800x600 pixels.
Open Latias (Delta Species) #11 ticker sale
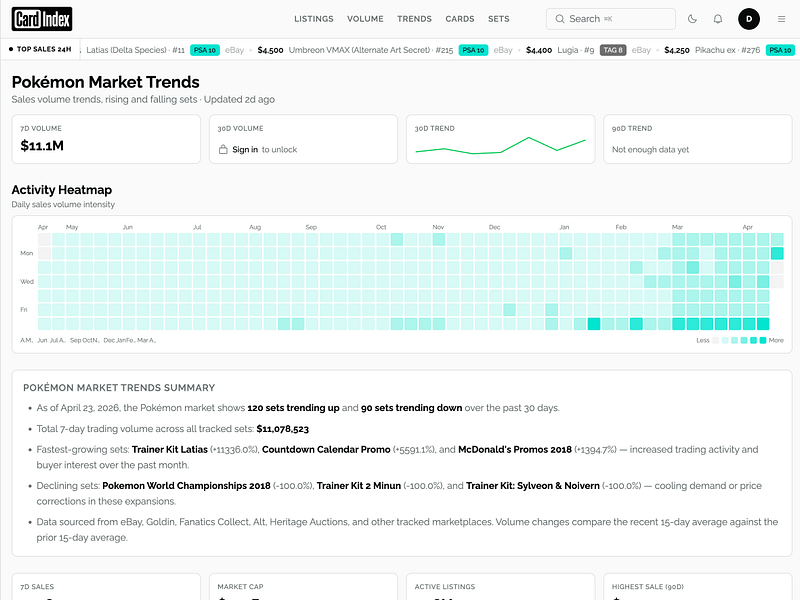coord(135,50)
